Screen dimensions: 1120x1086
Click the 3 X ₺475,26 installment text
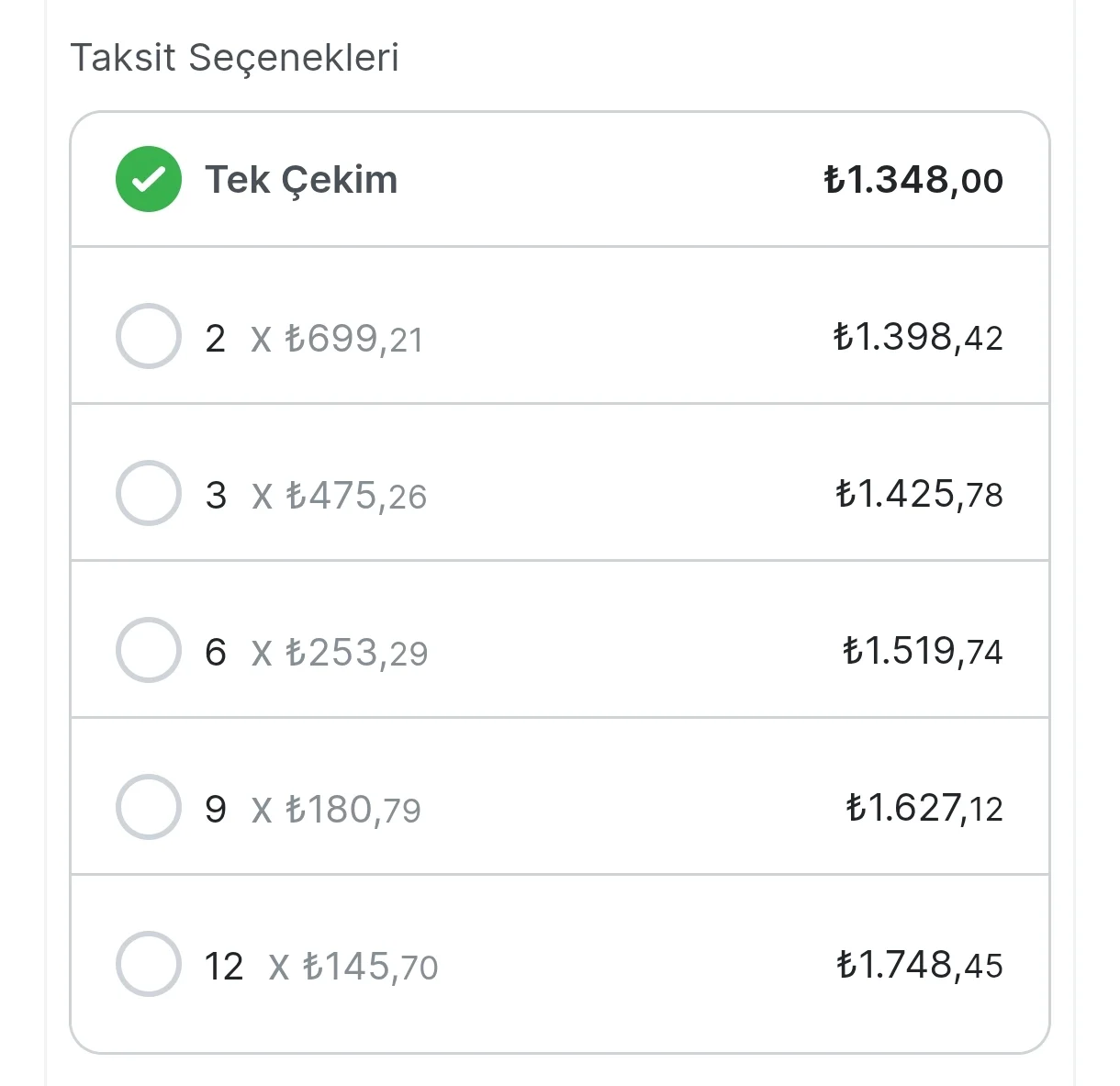coord(317,496)
